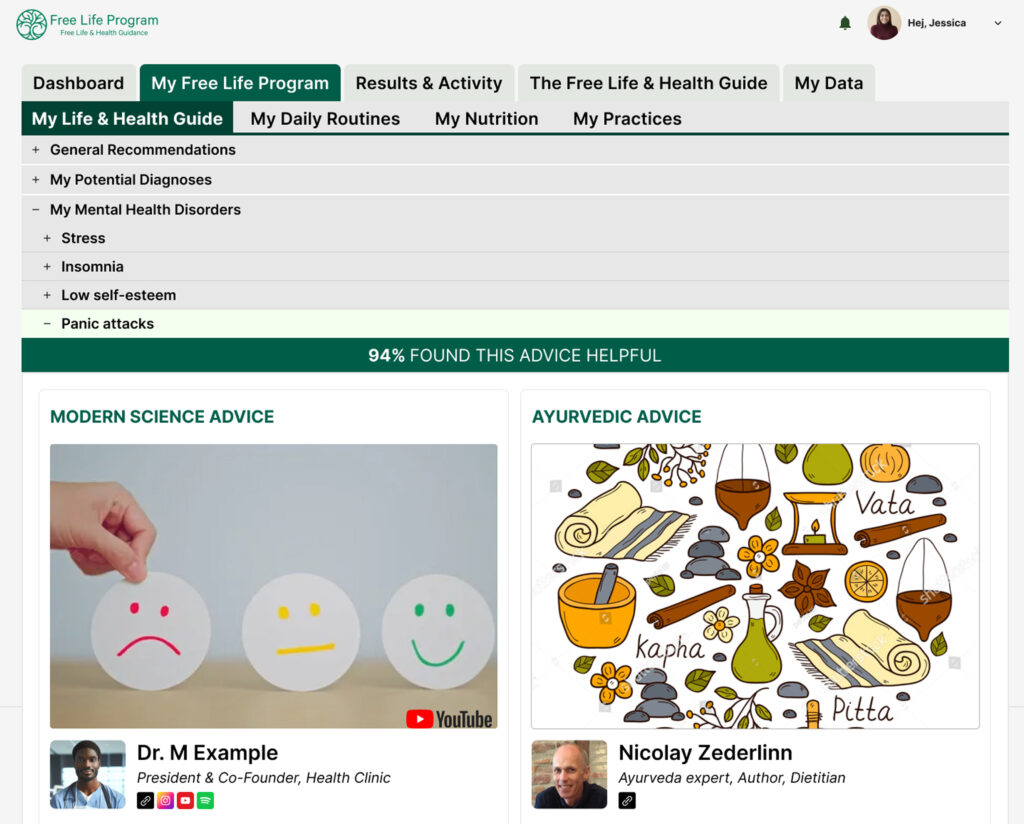Go to the Dashboard tab

(x=78, y=83)
